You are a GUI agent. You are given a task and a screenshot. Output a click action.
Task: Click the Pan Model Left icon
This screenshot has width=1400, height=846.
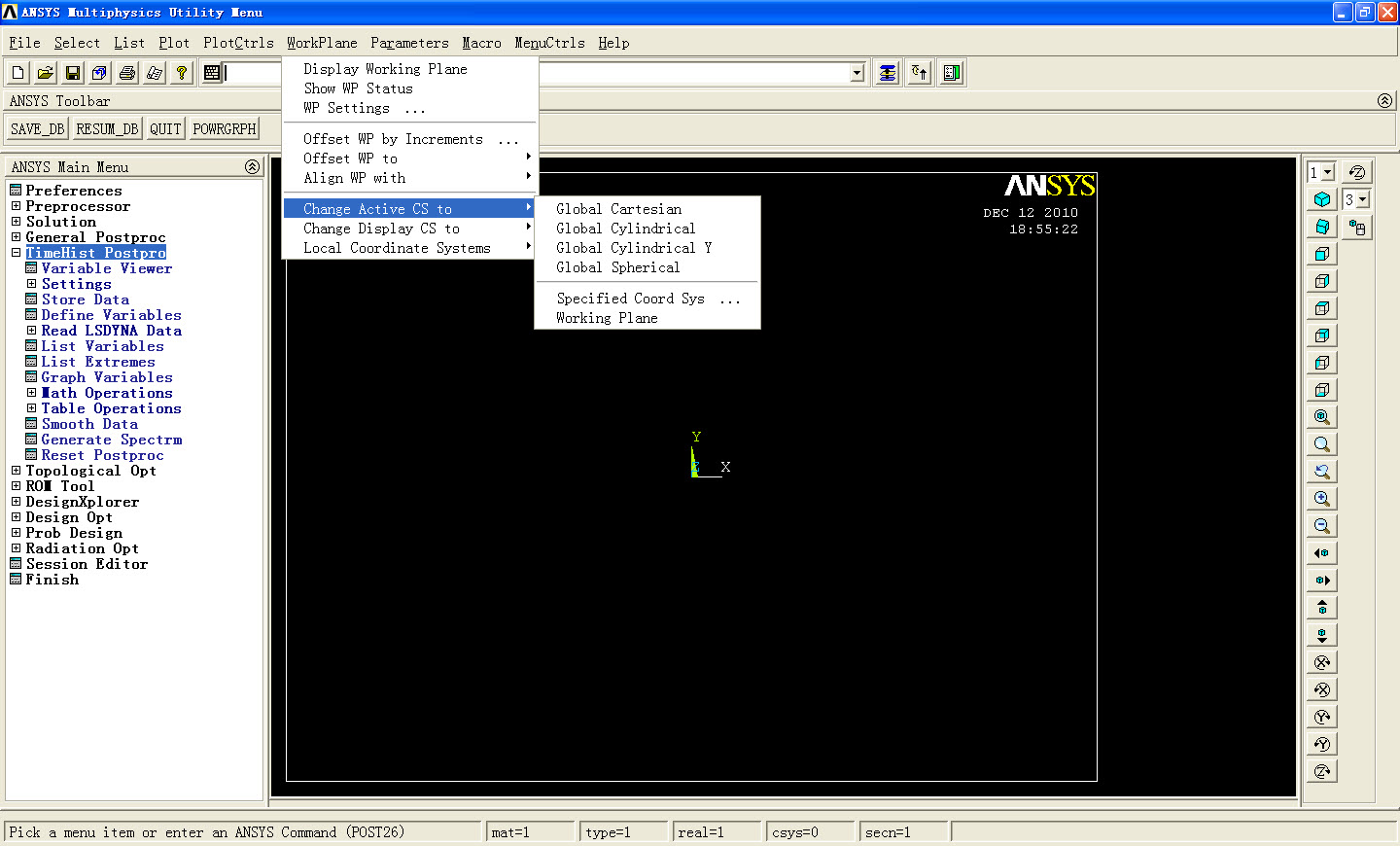(x=1322, y=553)
